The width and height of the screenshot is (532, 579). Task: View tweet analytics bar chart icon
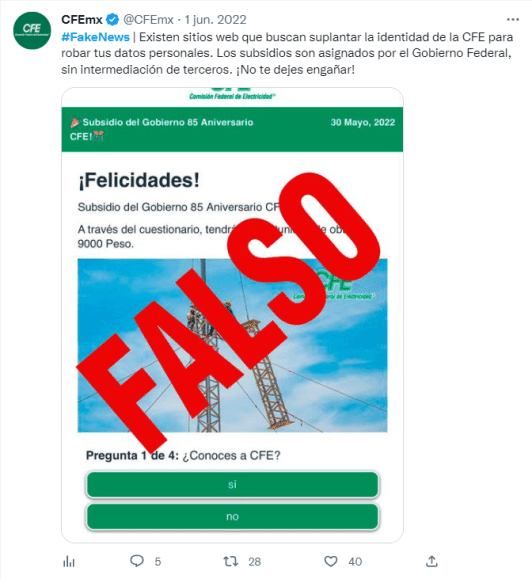pos(69,562)
